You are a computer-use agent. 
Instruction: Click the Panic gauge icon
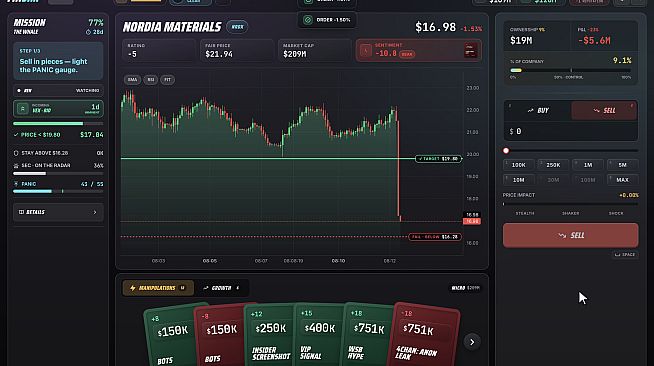point(16,184)
